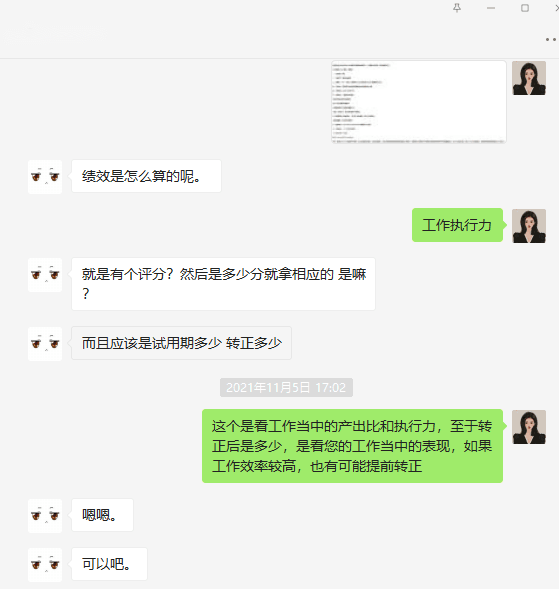Click the sender avatar beside 绩效是怎么算的呢
Viewport: 559px width, 589px height.
coord(45,177)
